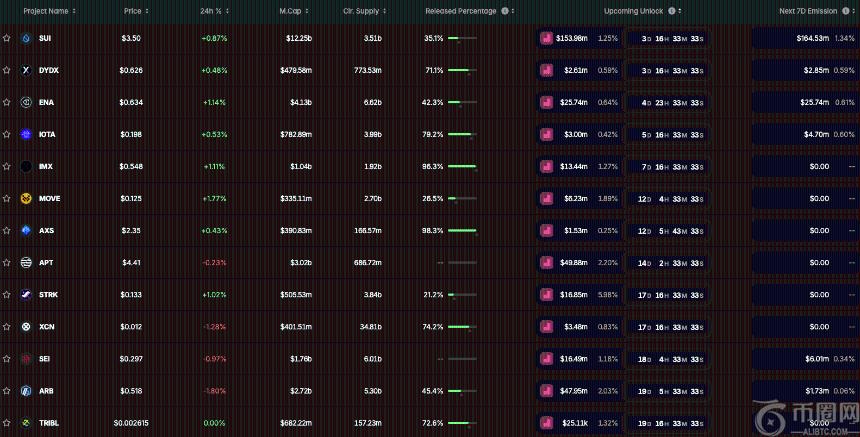Click the info icon beside Released Percentage
Viewport: 860px width, 437px height.
click(505, 11)
